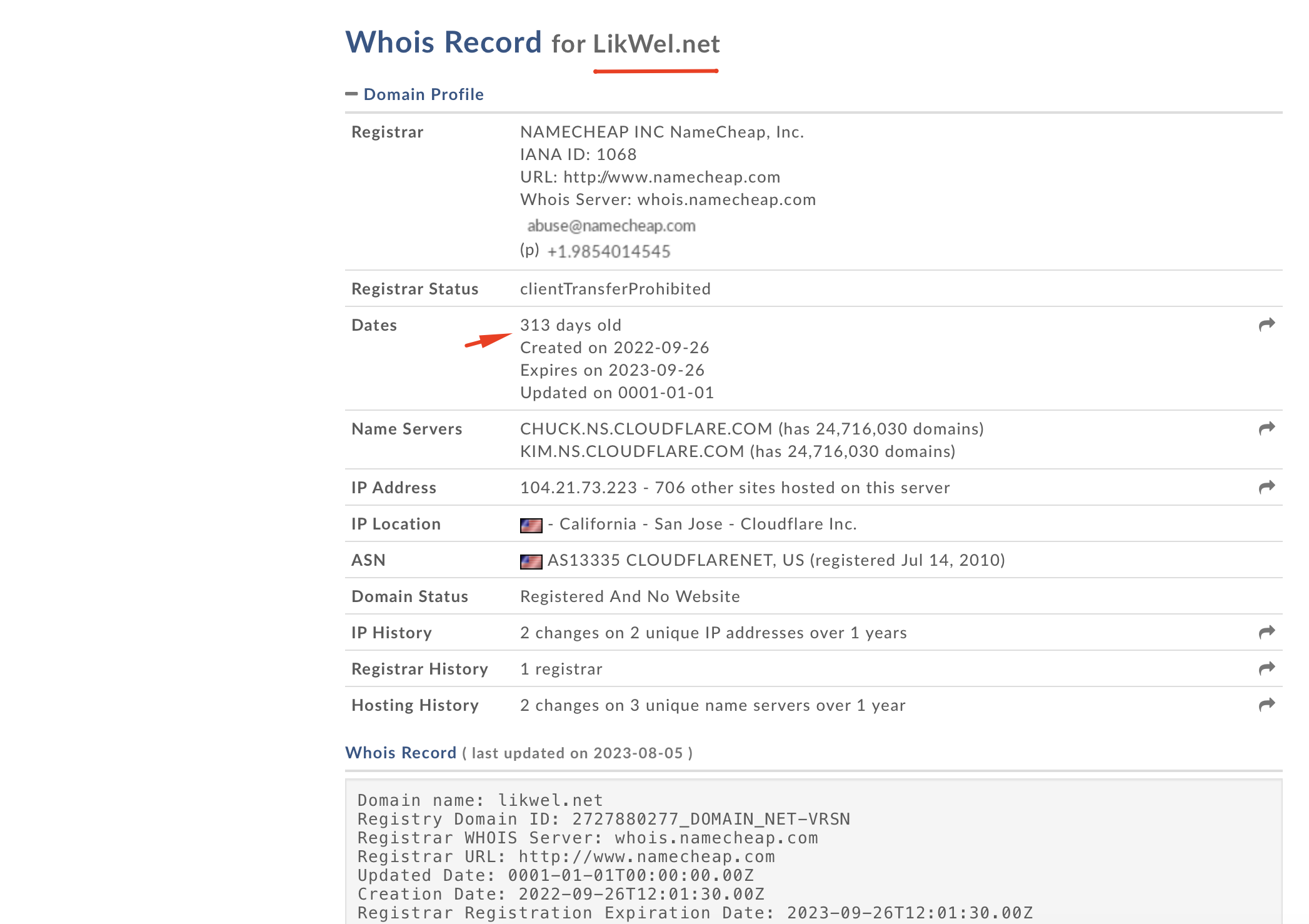Click US flag icon in IP Location row
The height and width of the screenshot is (924, 1309).
(x=531, y=525)
